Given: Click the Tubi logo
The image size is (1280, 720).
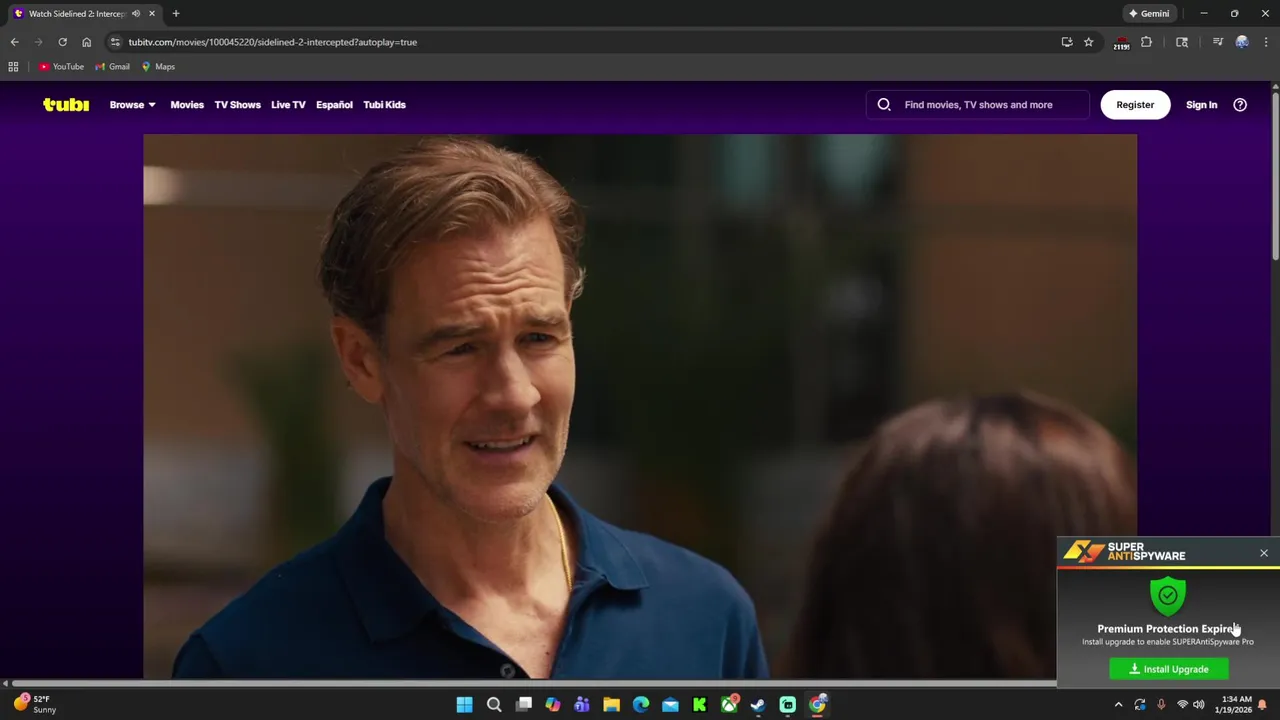Looking at the screenshot, I should click(x=66, y=104).
